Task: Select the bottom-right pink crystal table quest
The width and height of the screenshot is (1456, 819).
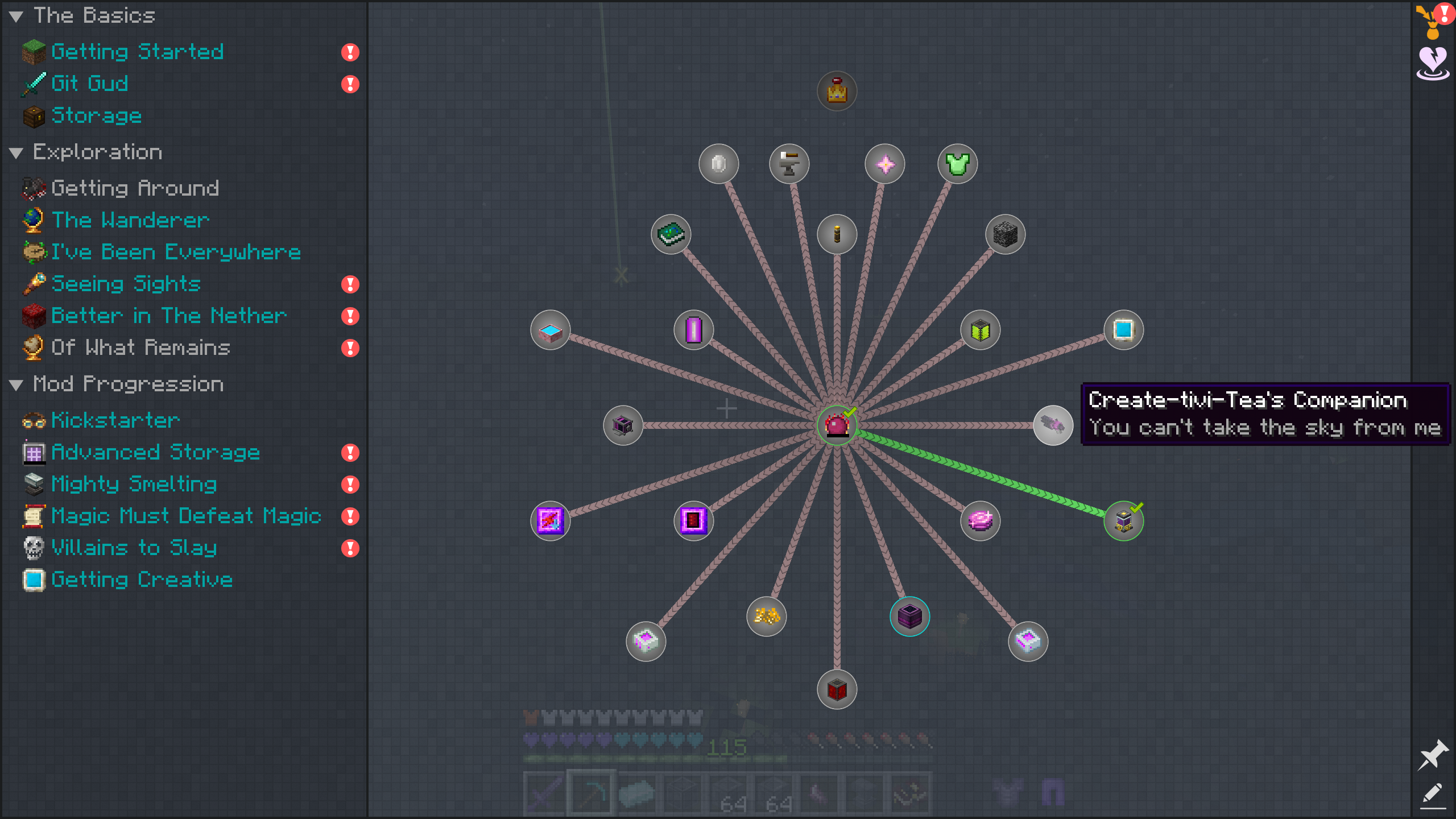Action: coord(1028,642)
